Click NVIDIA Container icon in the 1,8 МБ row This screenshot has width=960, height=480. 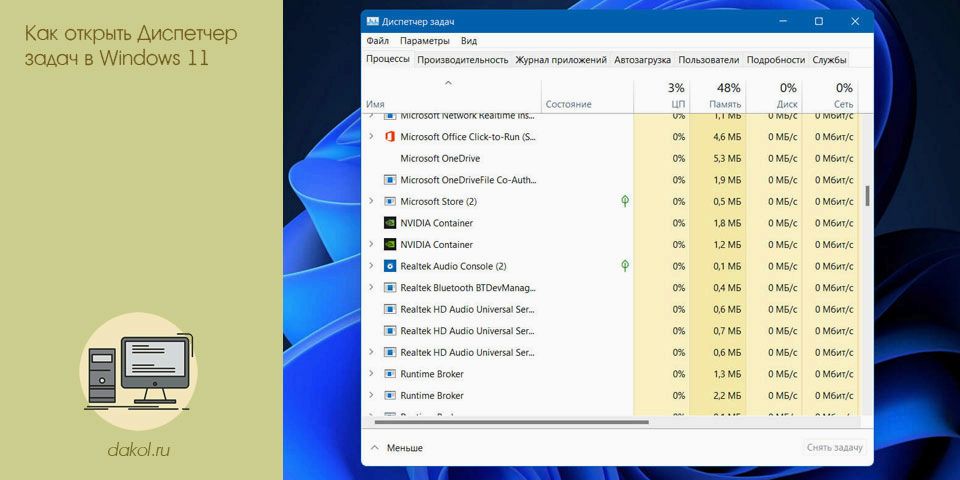coord(389,223)
